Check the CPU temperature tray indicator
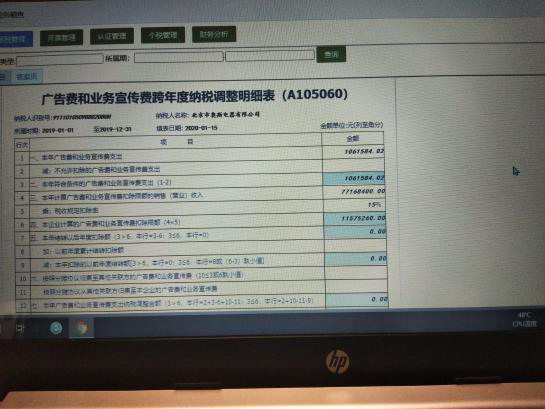The height and width of the screenshot is (409, 545). pos(524,320)
